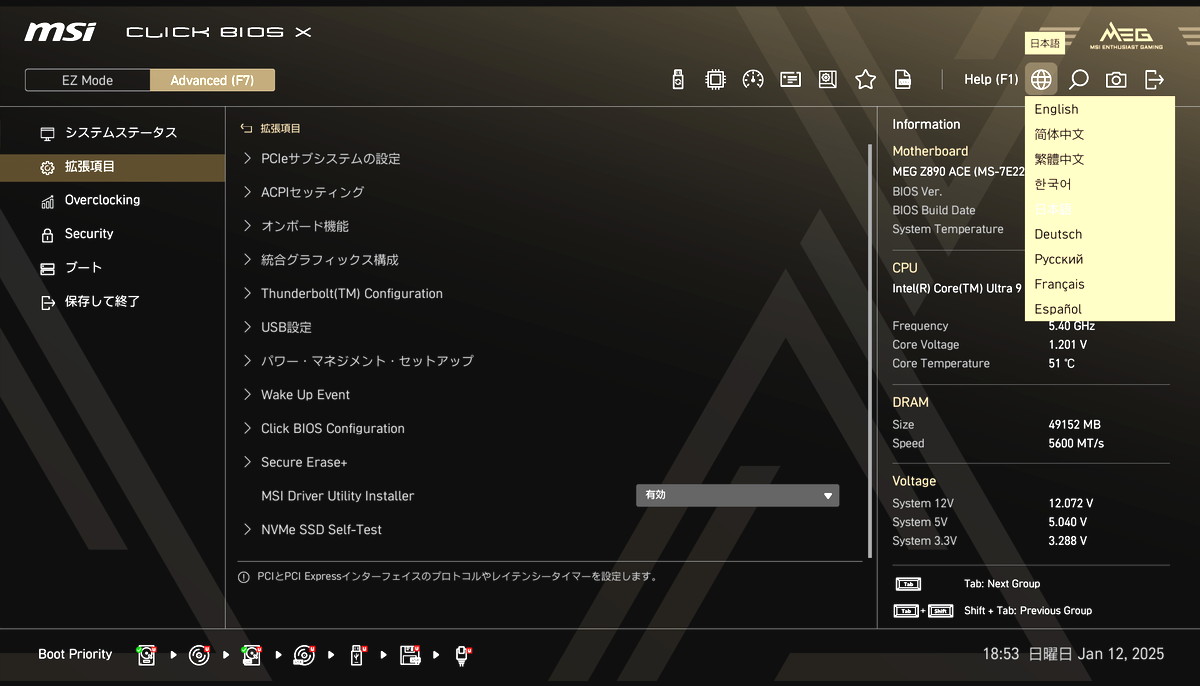Click the settings list vertical scrollbar
The width and height of the screenshot is (1200, 686).
click(x=870, y=350)
